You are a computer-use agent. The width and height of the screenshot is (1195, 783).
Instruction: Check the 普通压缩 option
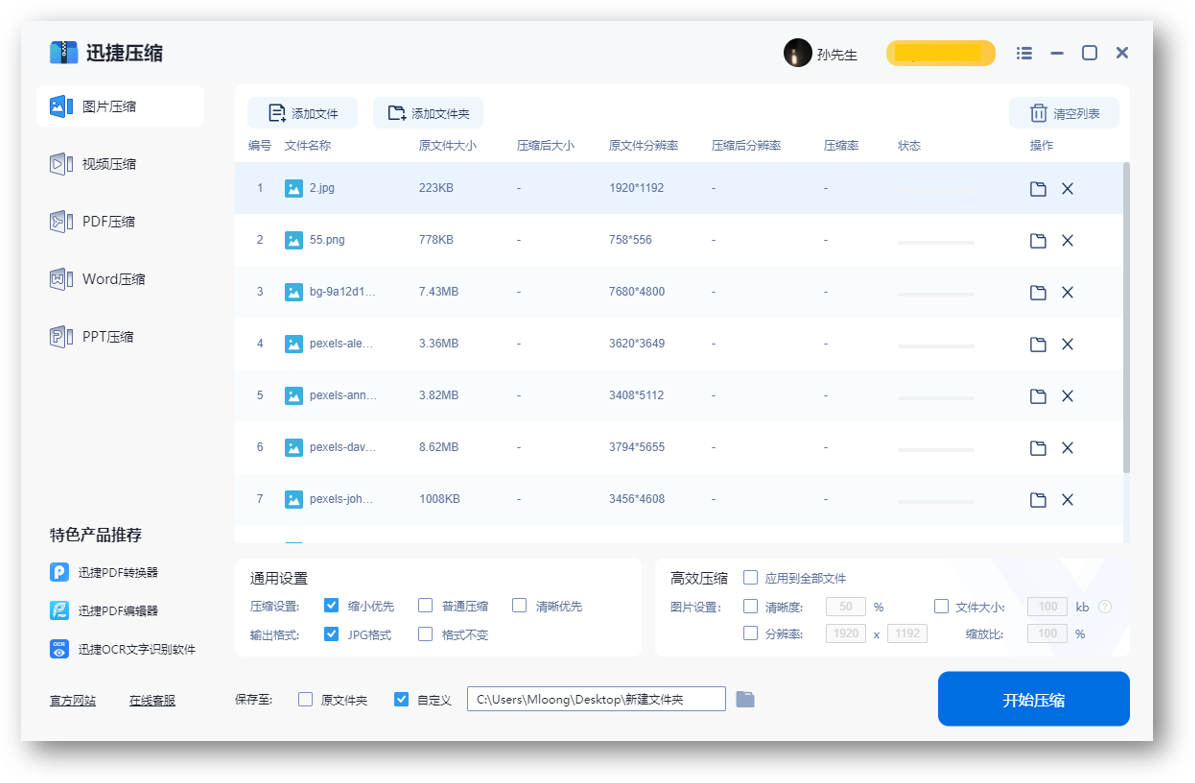(425, 605)
